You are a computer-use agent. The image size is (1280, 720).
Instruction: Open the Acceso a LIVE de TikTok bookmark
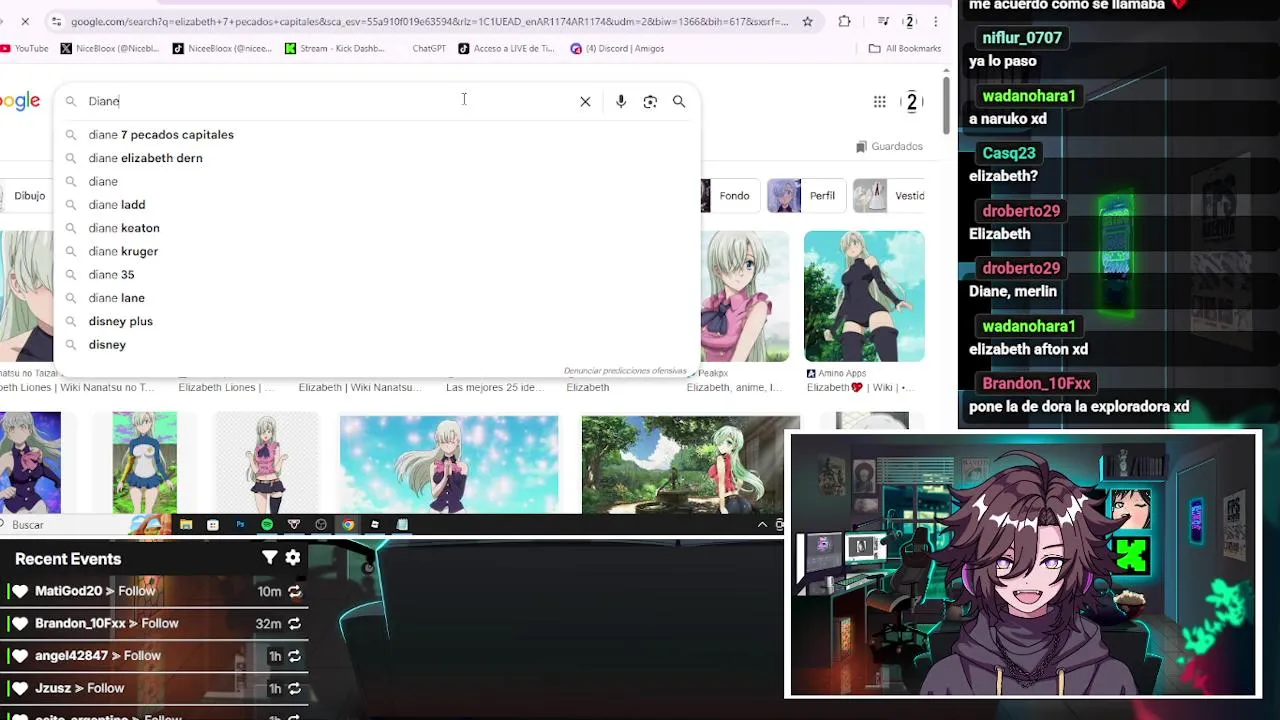pos(506,48)
